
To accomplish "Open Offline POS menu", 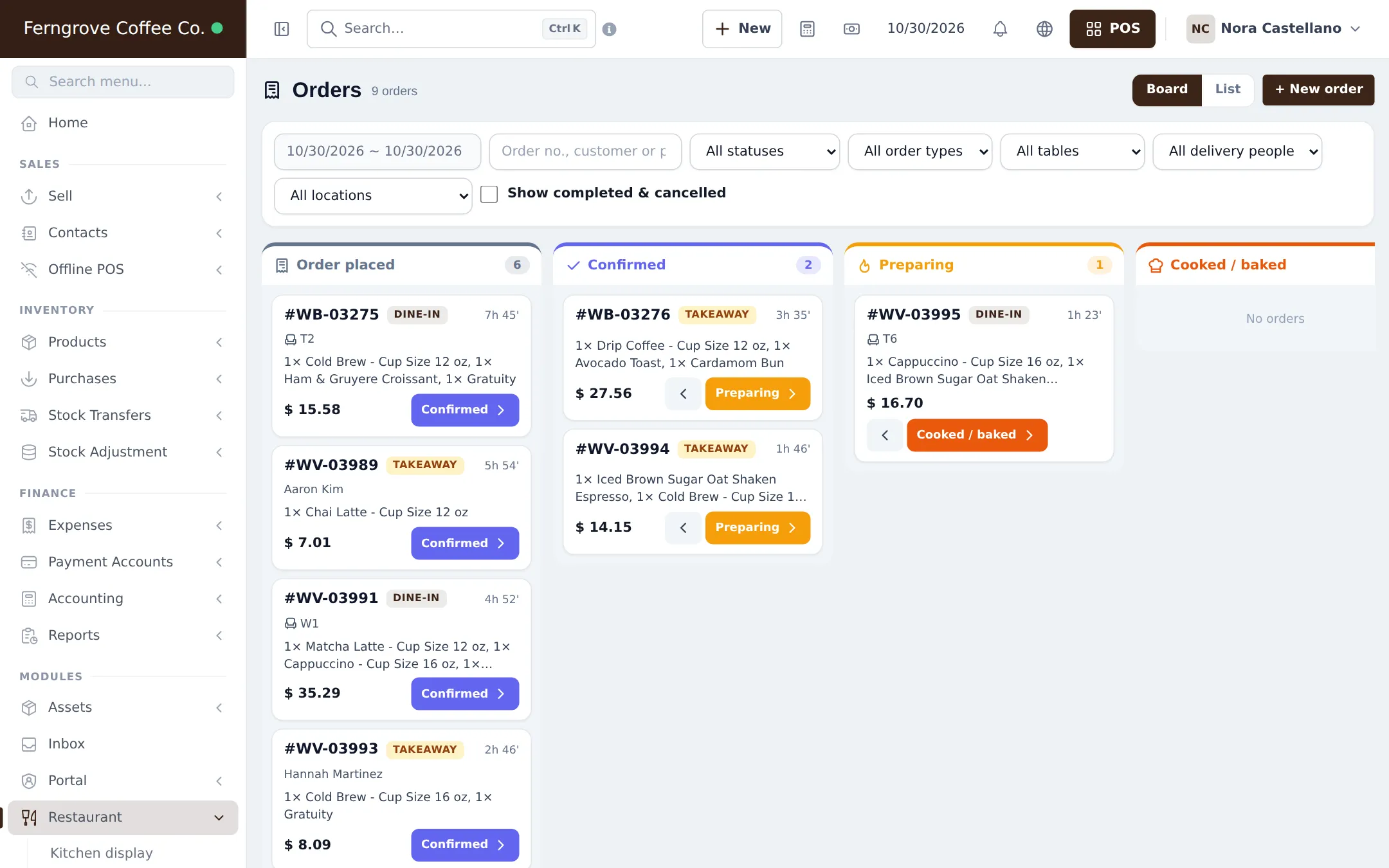I will 123,269.
